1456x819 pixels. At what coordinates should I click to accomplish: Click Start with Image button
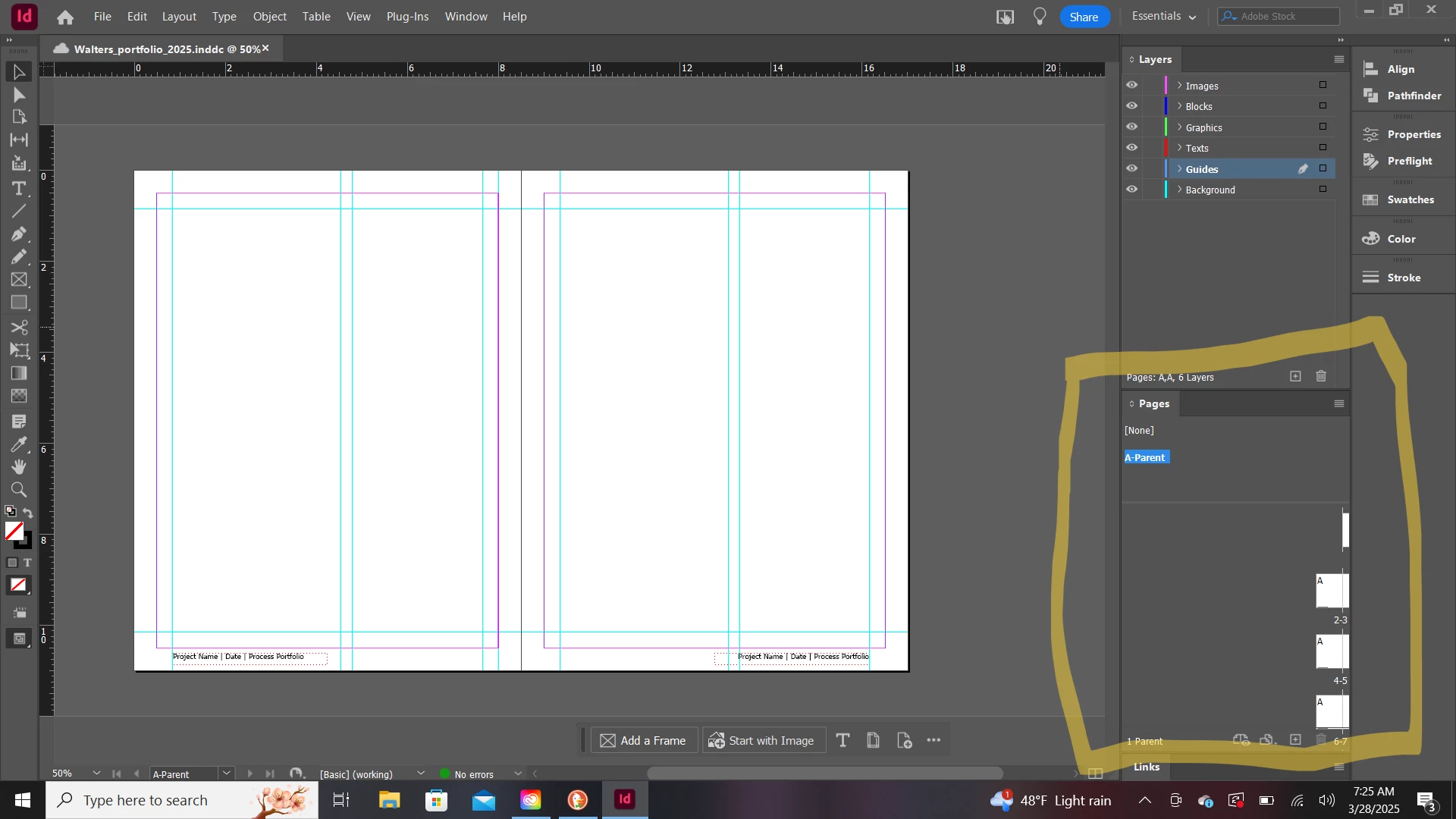762,740
